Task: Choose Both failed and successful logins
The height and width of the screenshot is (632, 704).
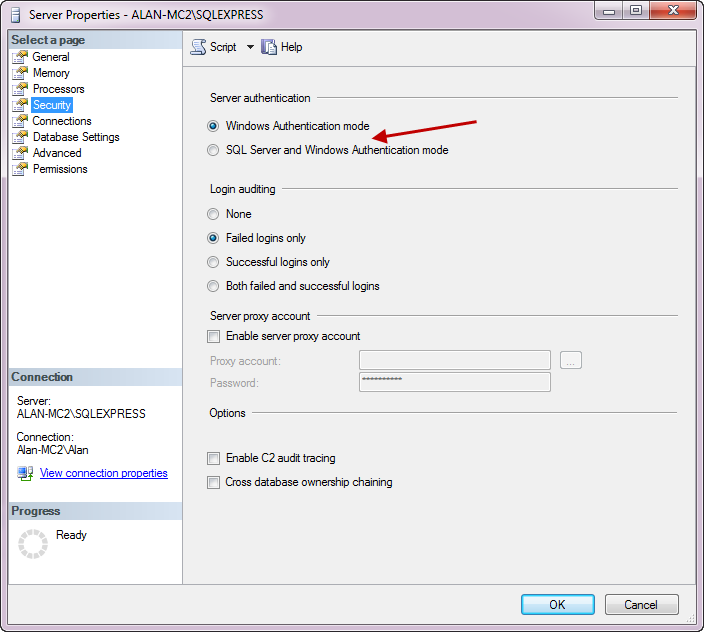Action: point(212,286)
